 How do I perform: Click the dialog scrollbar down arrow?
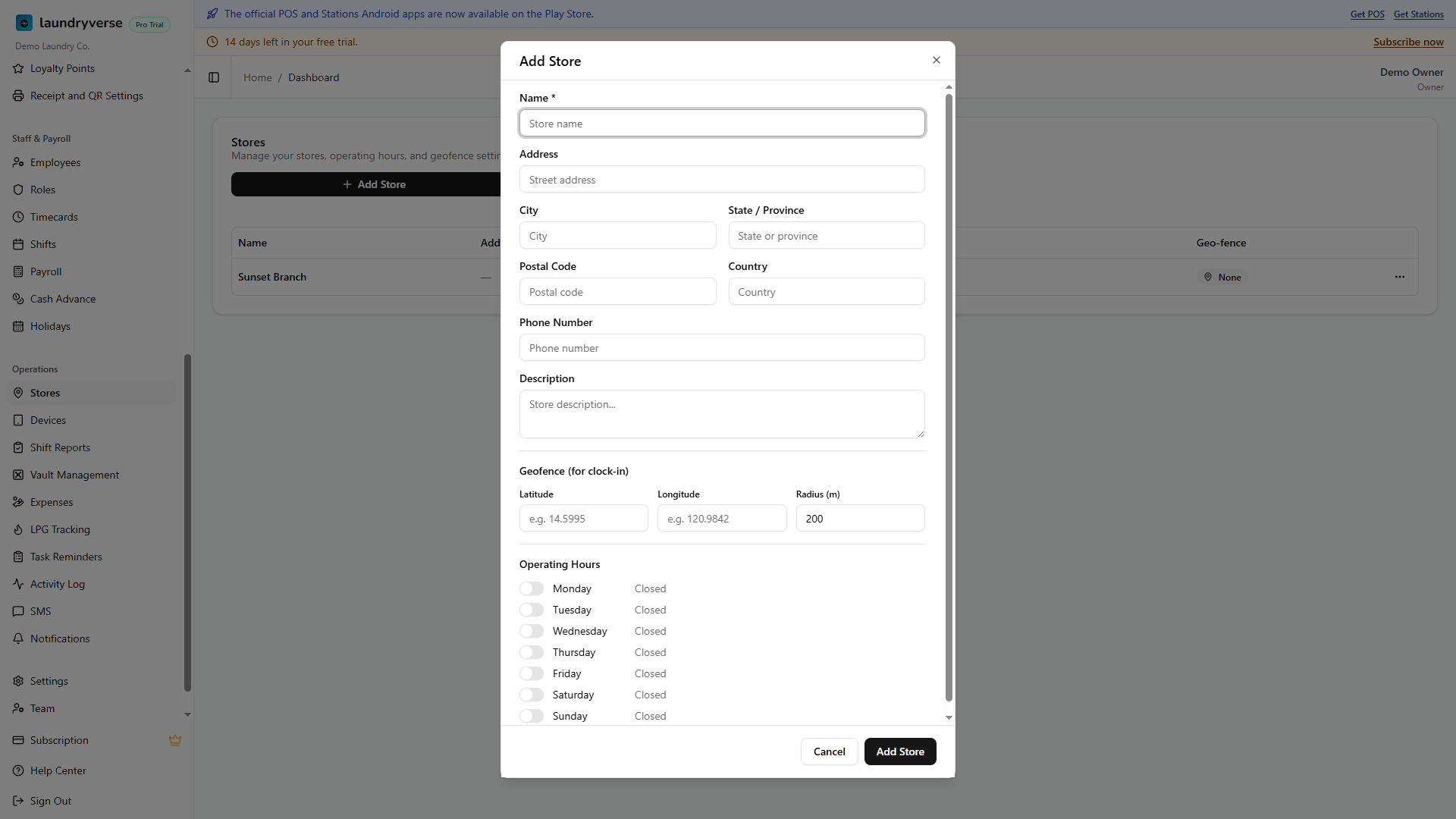pos(949,717)
